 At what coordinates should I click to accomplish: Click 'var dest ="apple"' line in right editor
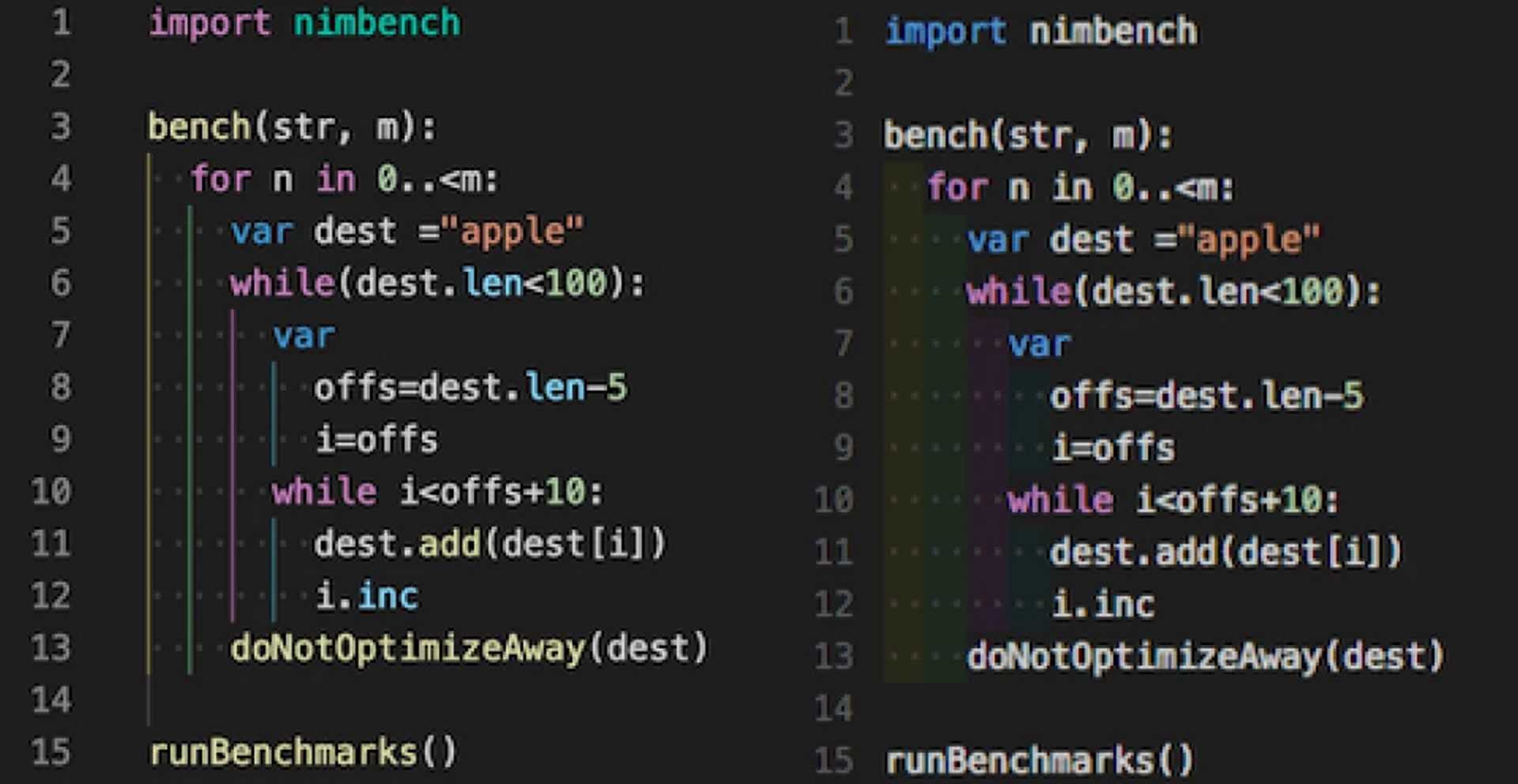1143,240
